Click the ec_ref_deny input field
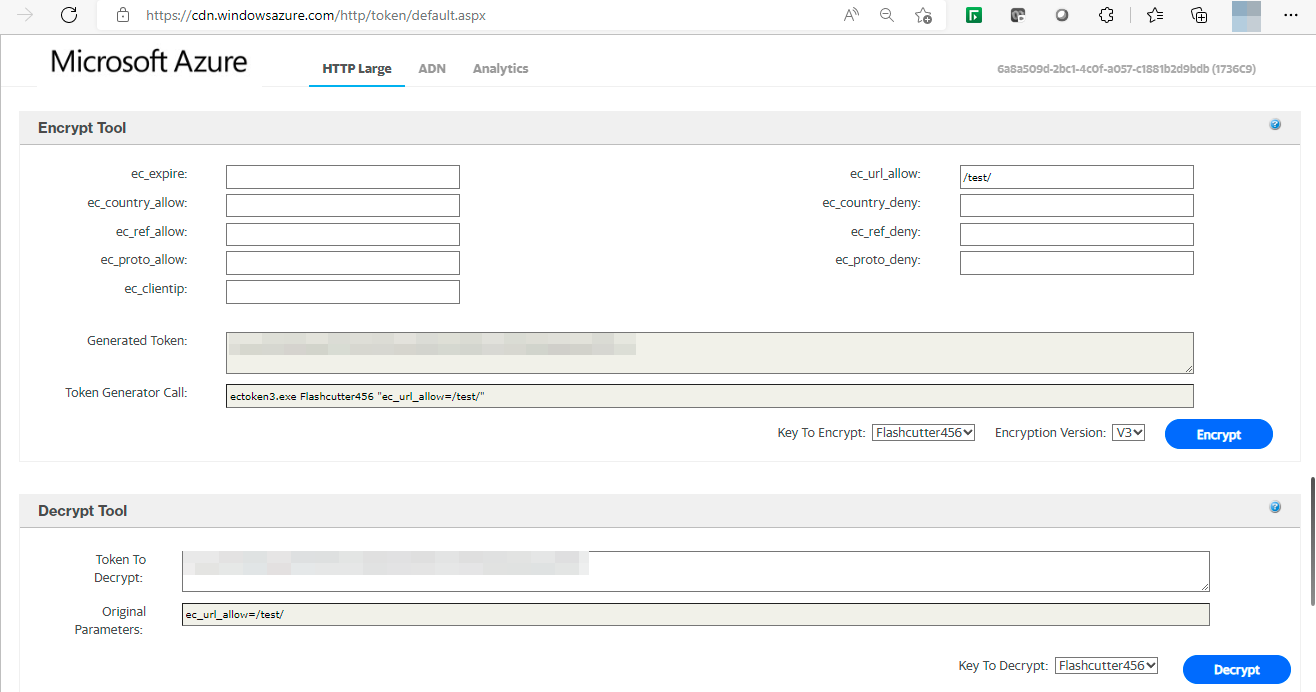 coord(1077,234)
